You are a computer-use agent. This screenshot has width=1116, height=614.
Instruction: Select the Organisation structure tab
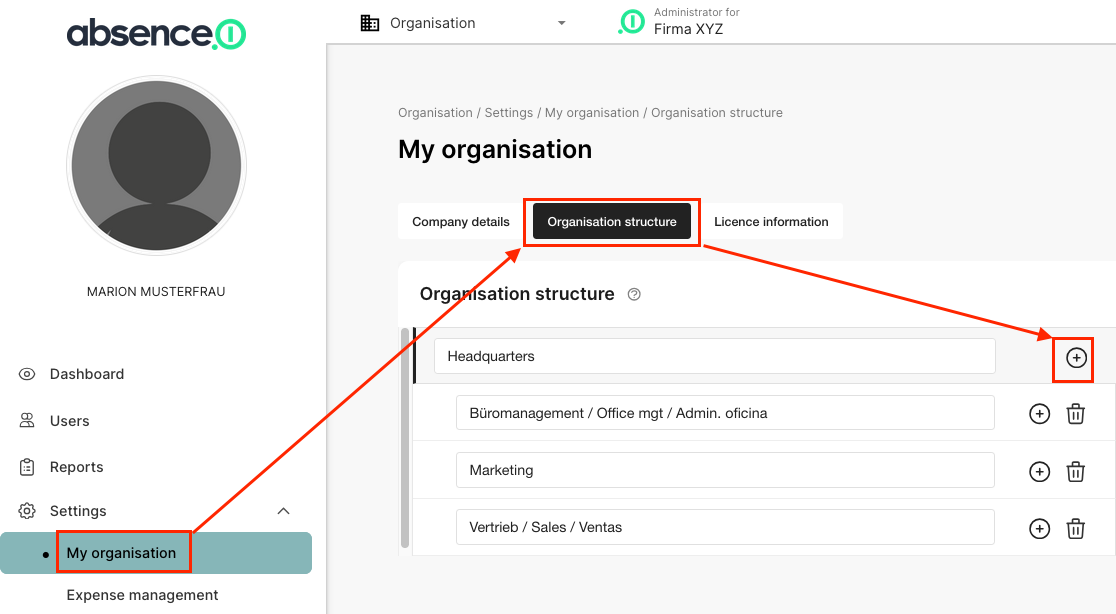pyautogui.click(x=611, y=222)
